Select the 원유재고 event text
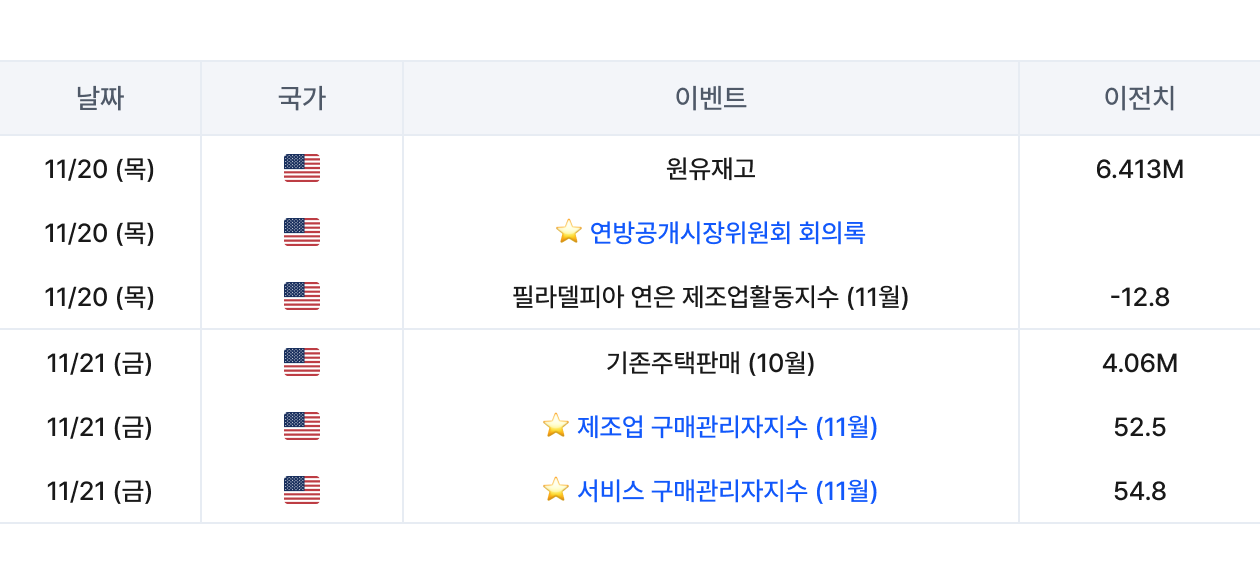Image resolution: width=1260 pixels, height=585 pixels. click(x=710, y=169)
